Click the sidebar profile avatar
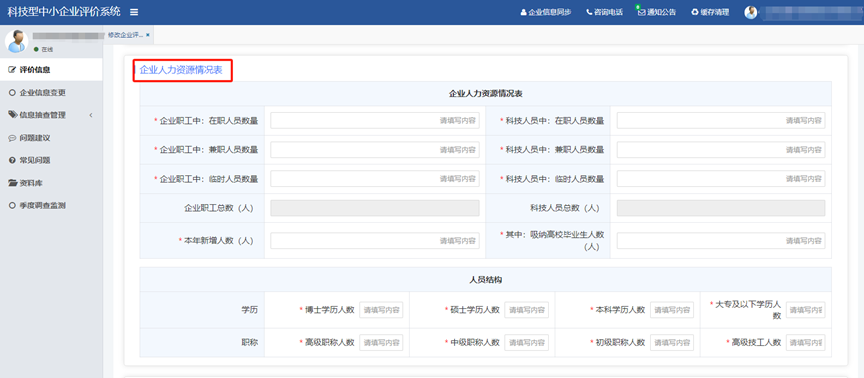Viewport: 864px width, 378px height. coord(16,41)
